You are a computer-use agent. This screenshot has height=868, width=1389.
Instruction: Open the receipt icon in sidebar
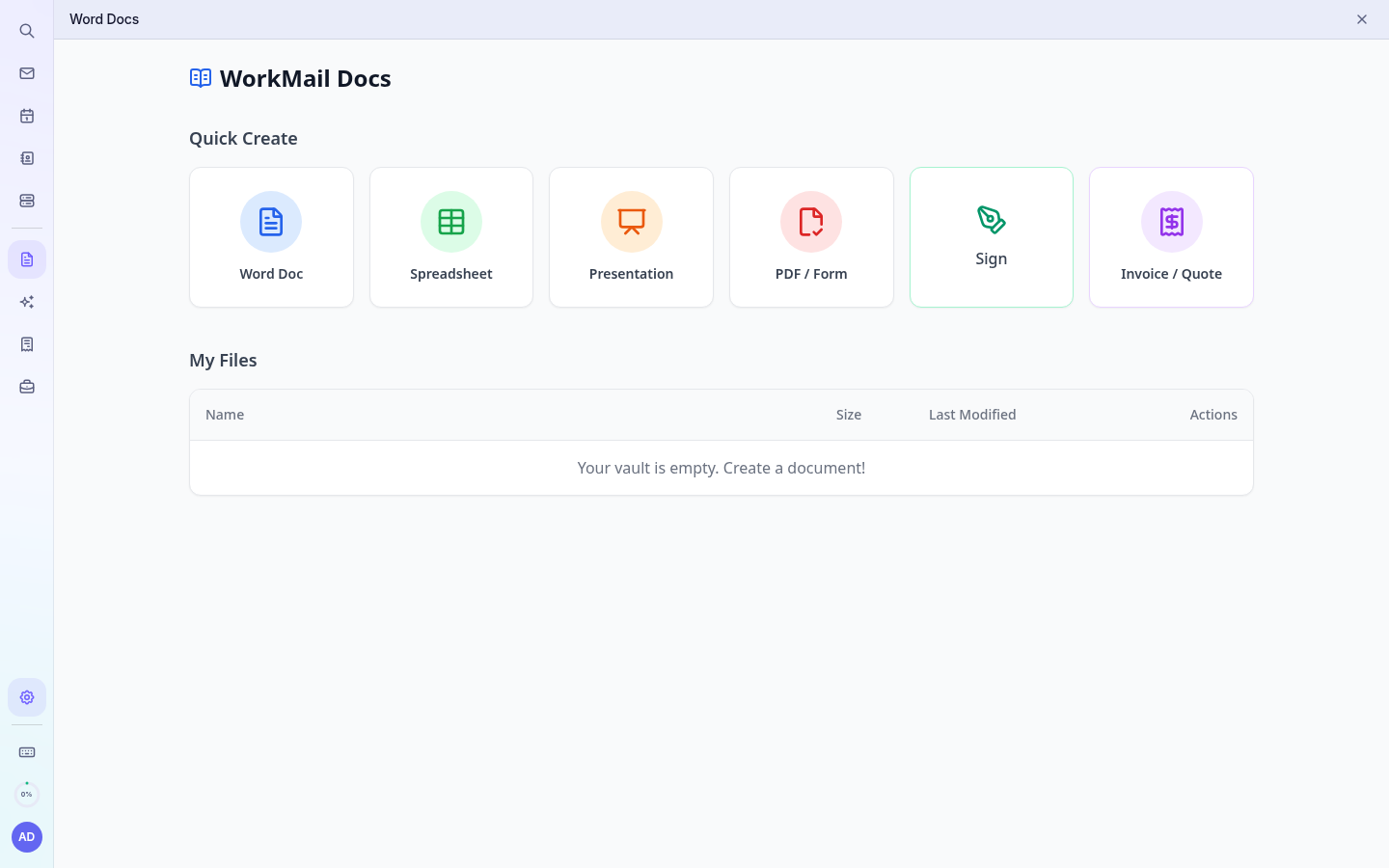27,344
